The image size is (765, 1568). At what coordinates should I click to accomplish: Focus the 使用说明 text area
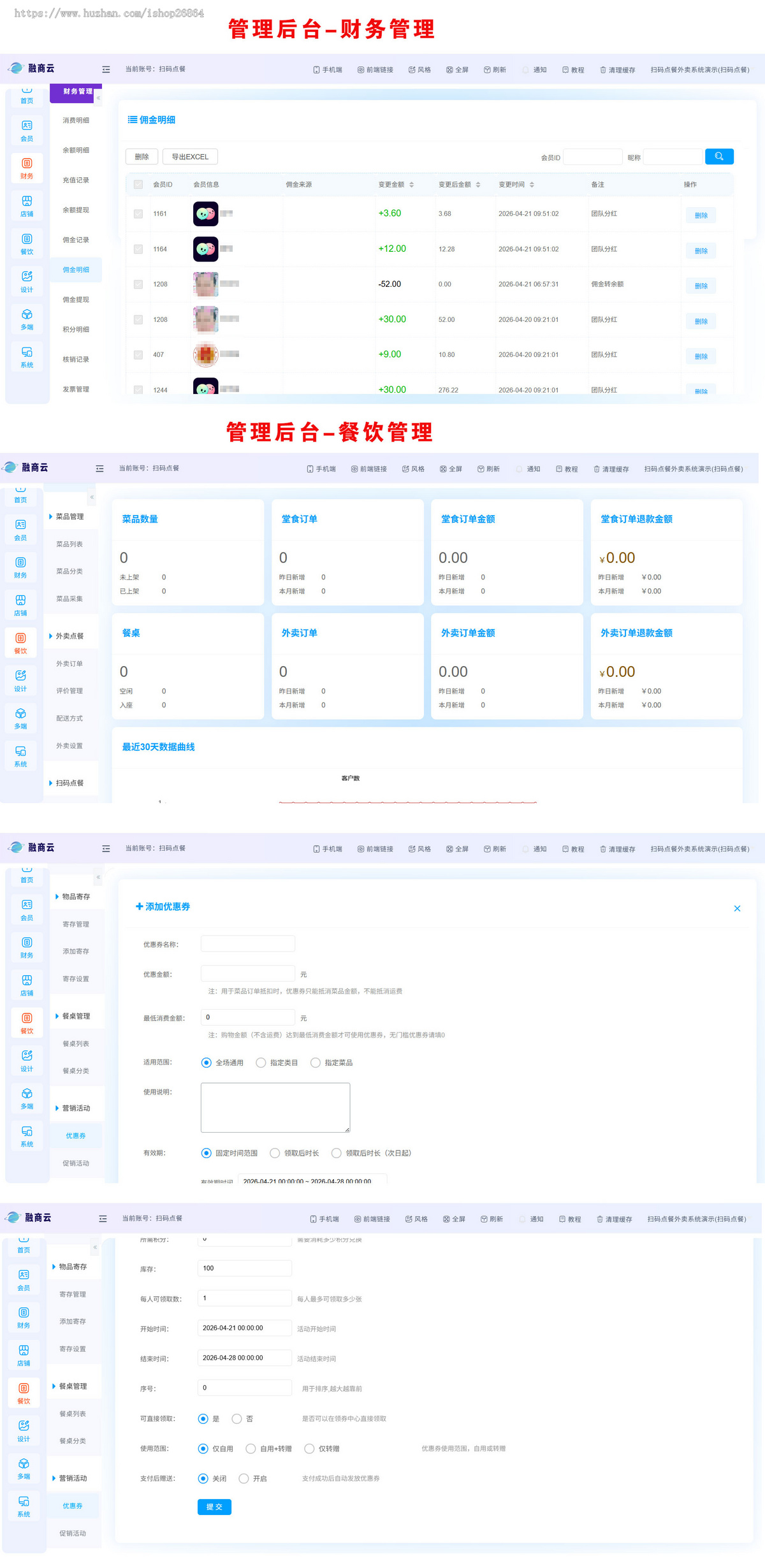tap(275, 1108)
